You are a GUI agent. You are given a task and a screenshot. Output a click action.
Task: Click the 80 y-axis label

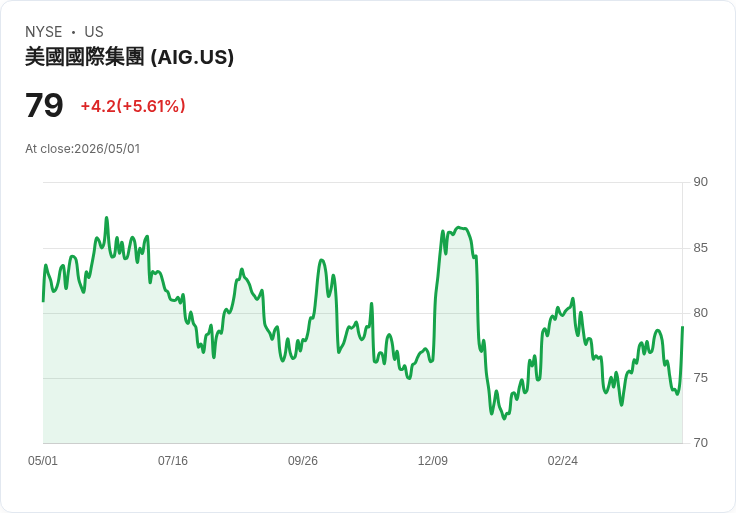tap(700, 313)
